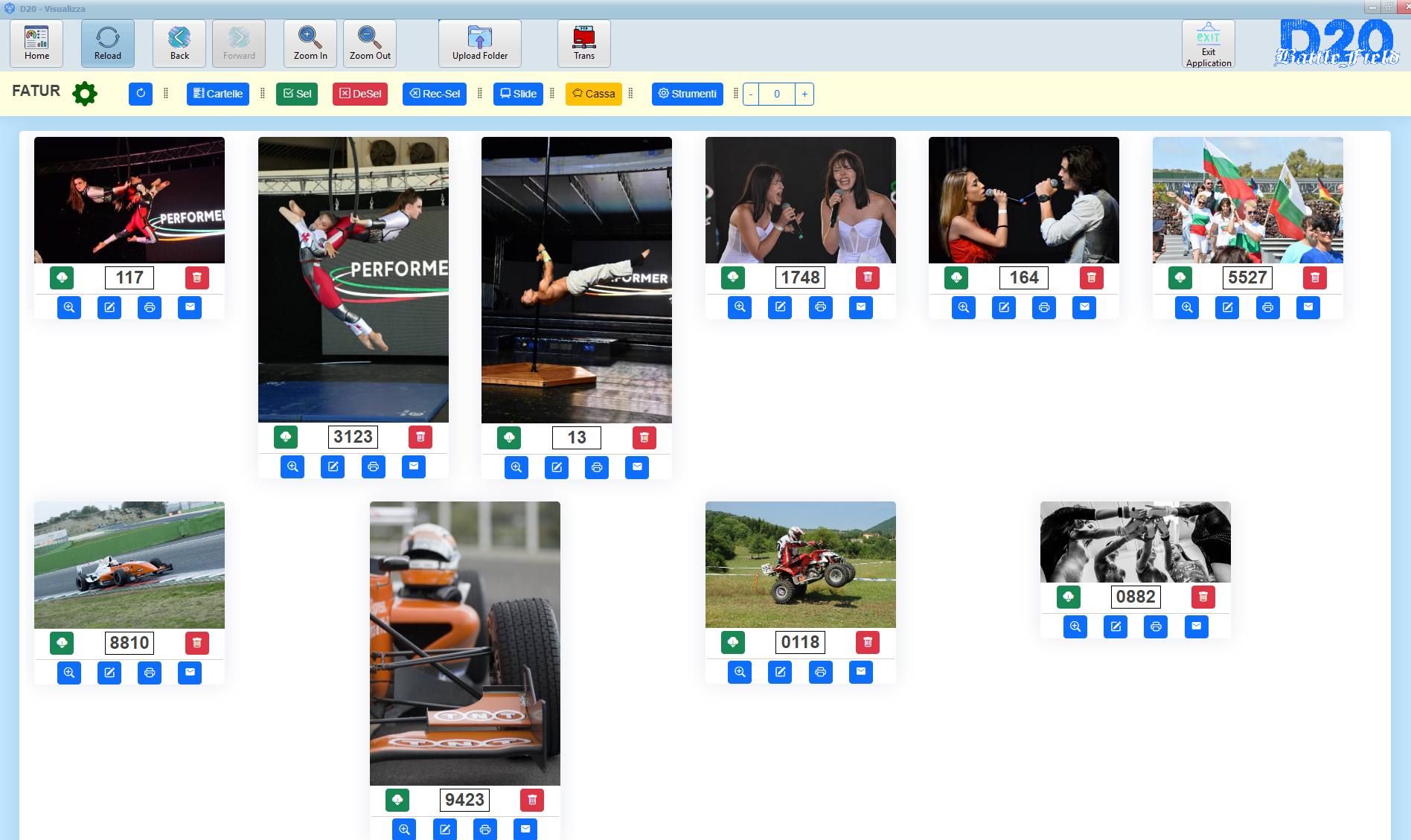Edit photo 13 with pencil icon

point(557,467)
